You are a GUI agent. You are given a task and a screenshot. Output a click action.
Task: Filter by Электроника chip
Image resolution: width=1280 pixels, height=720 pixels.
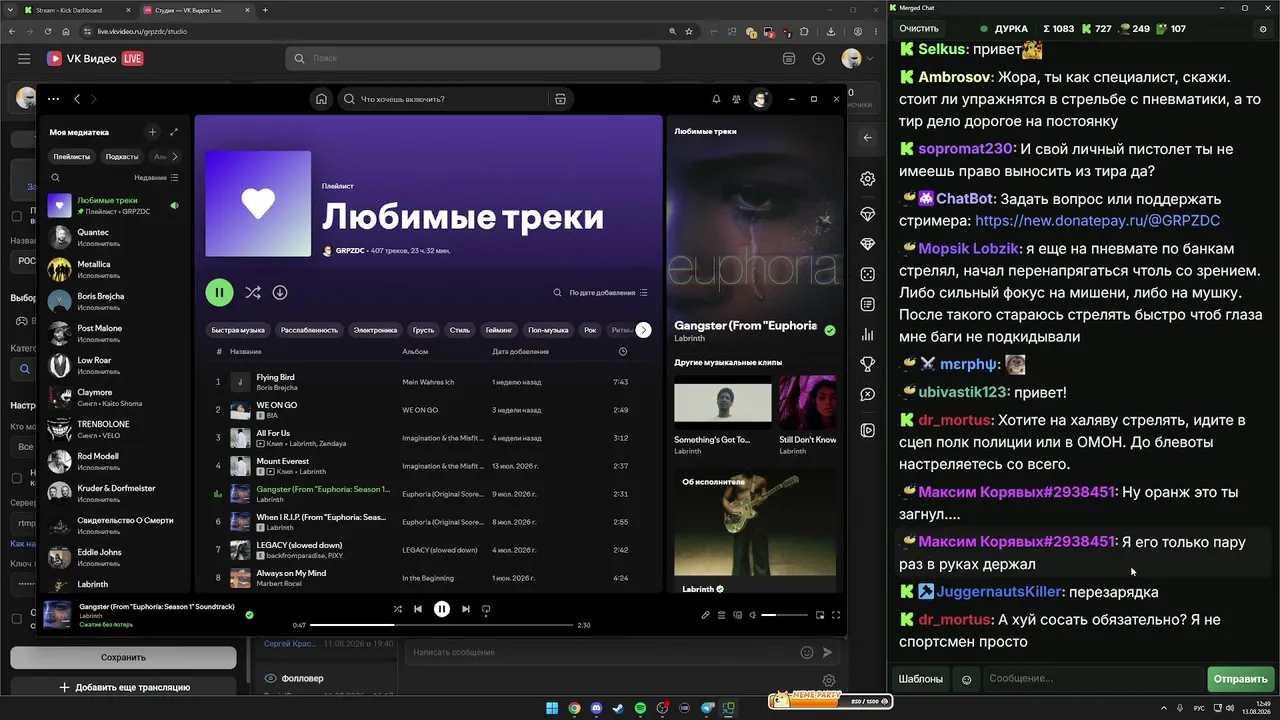tap(375, 330)
